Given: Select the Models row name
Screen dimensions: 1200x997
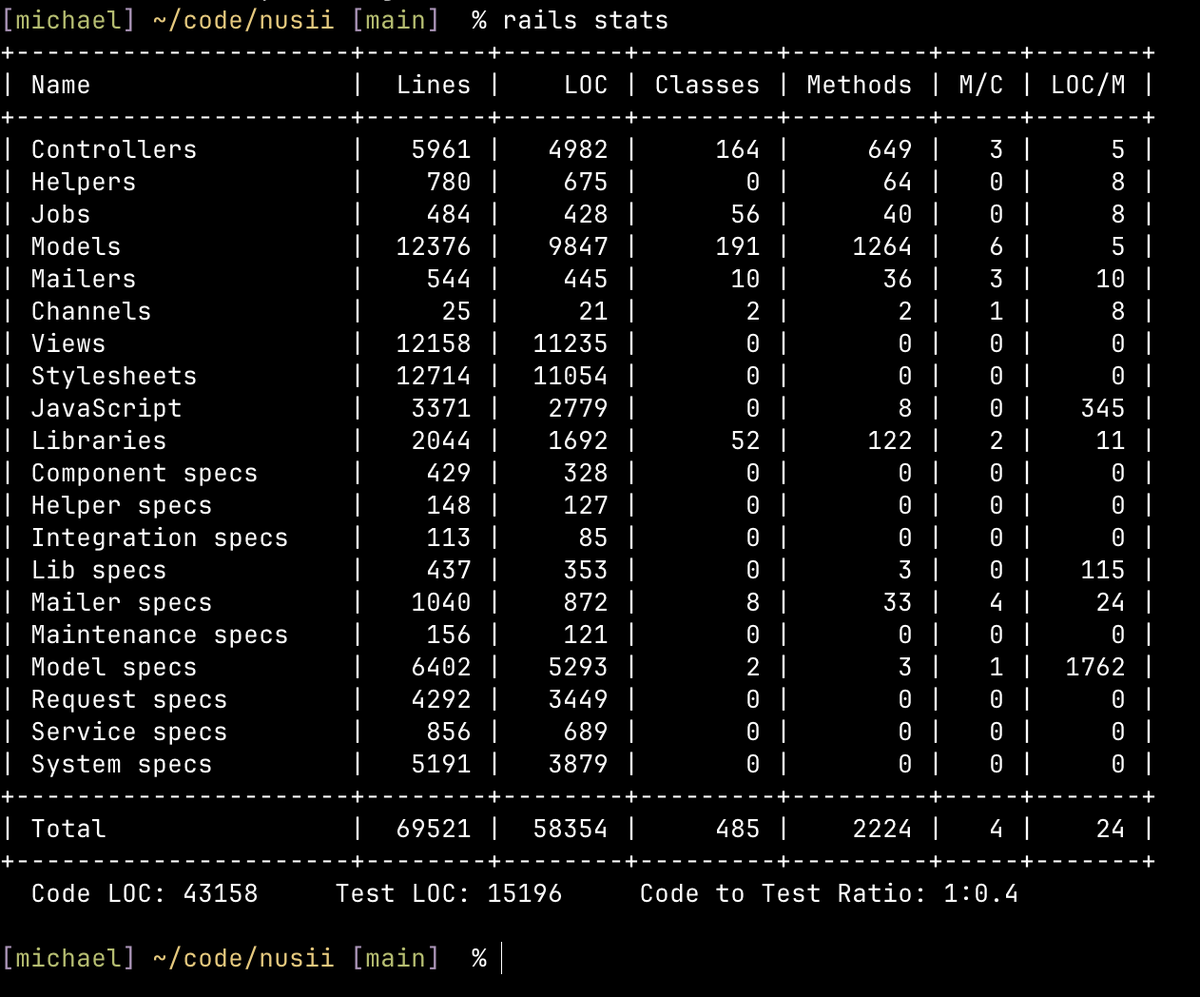Looking at the screenshot, I should point(76,247).
